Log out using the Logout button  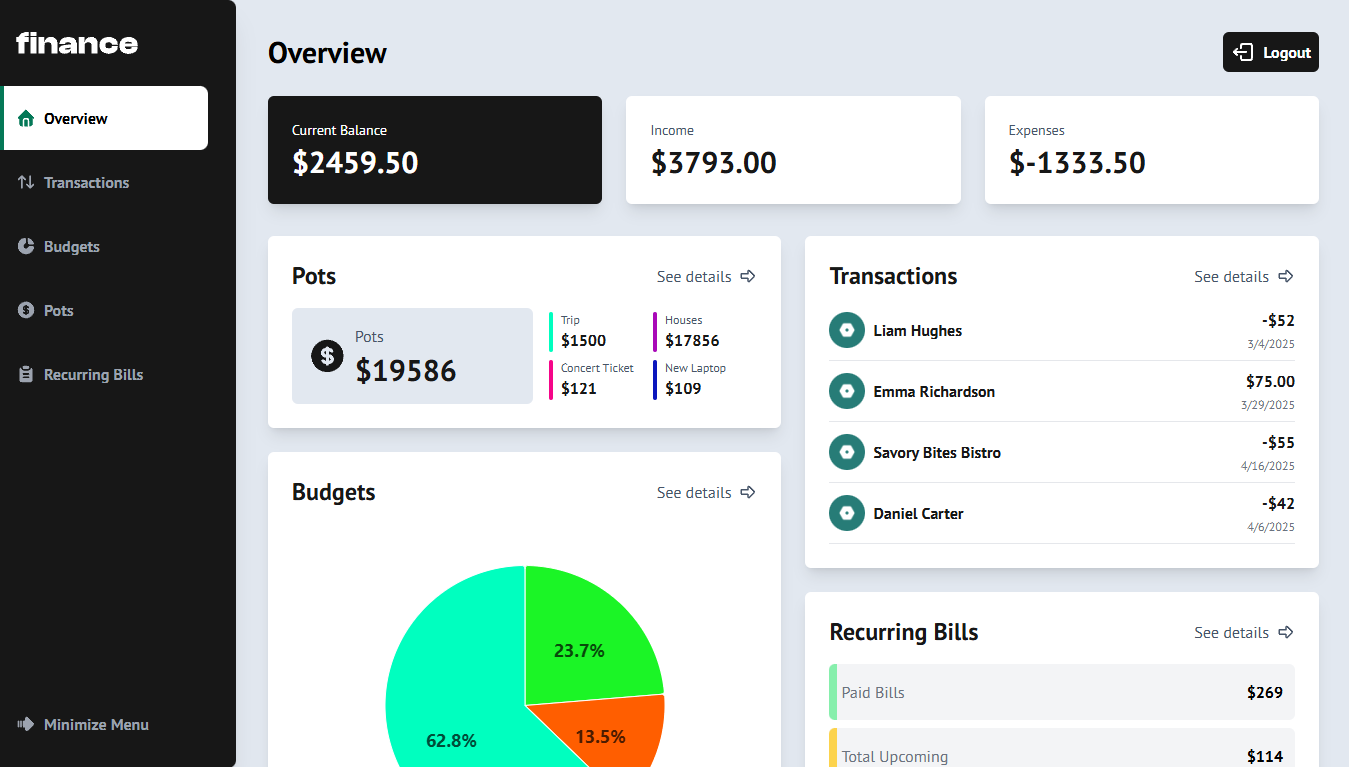(x=1270, y=52)
